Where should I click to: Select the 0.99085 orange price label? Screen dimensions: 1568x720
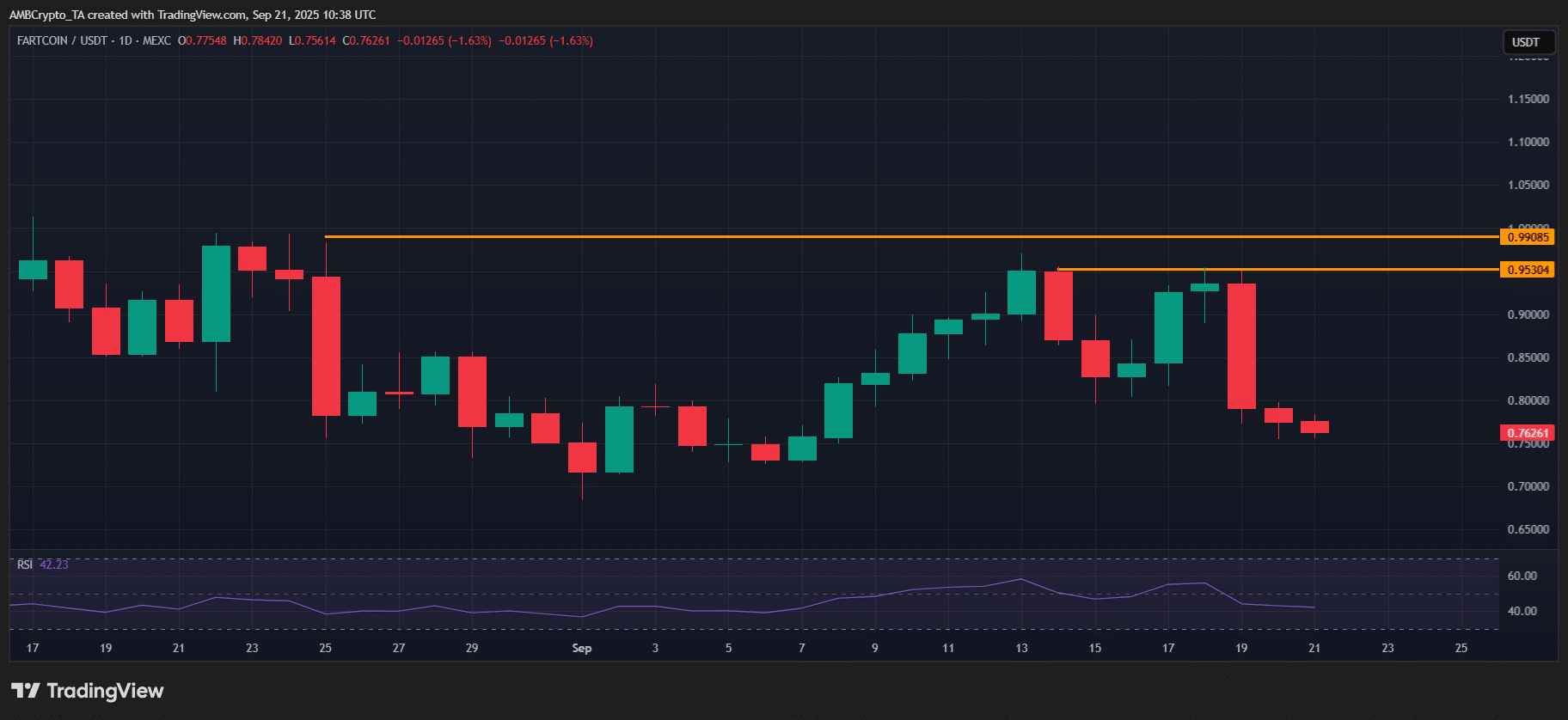point(1528,237)
